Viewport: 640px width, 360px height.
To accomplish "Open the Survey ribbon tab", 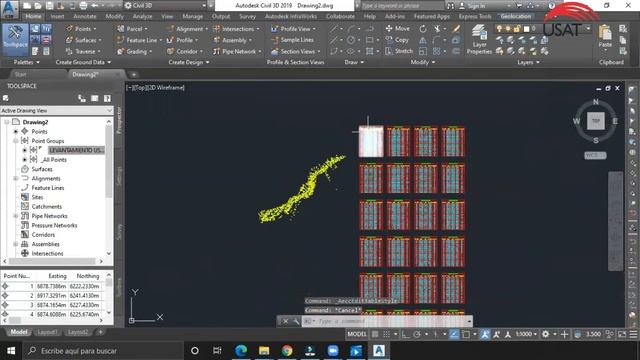I will 247,16.
